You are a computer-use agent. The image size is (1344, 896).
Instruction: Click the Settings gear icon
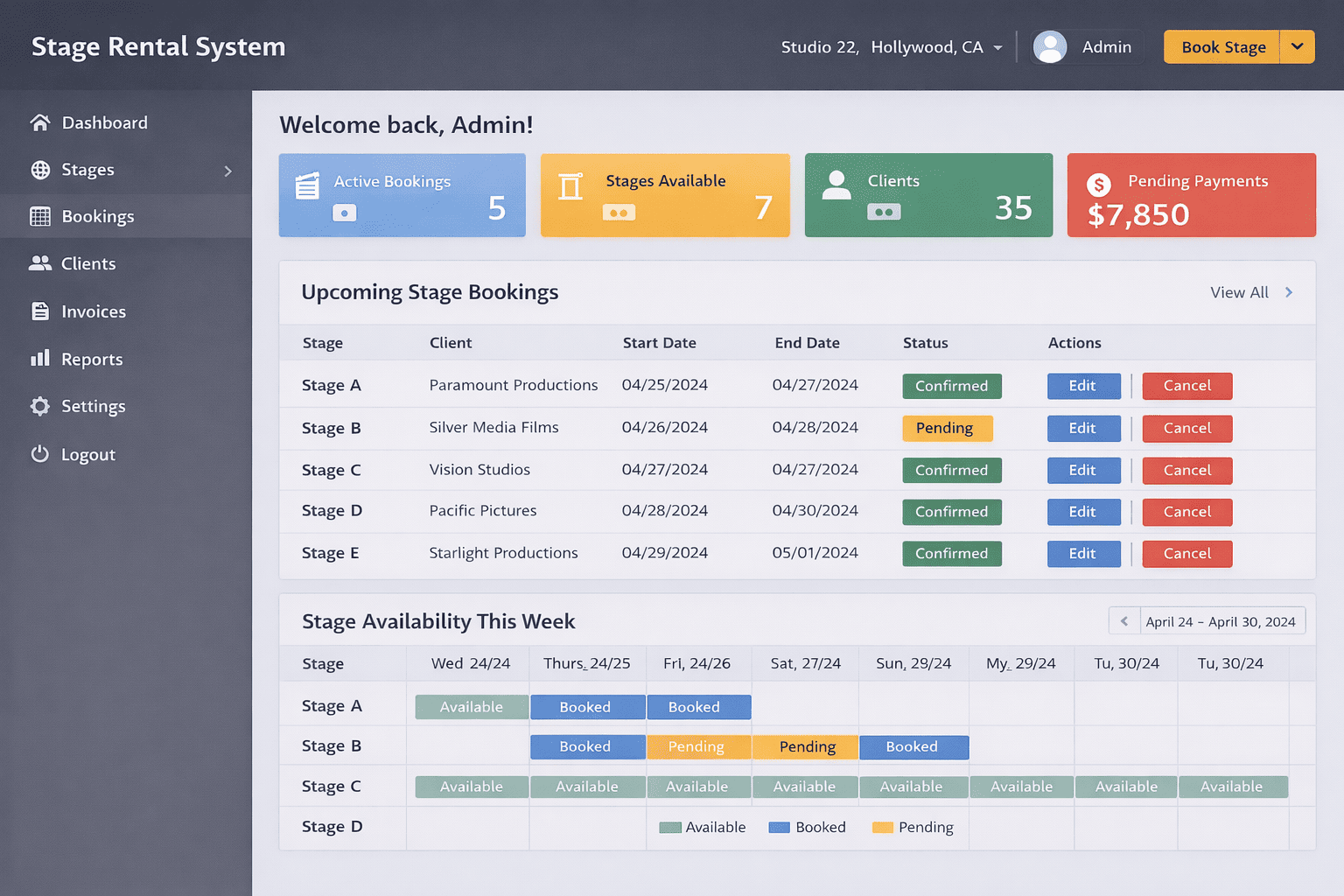(x=40, y=406)
